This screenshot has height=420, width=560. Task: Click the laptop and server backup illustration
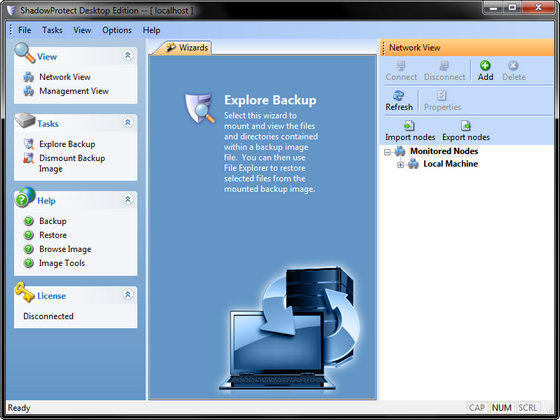point(290,328)
